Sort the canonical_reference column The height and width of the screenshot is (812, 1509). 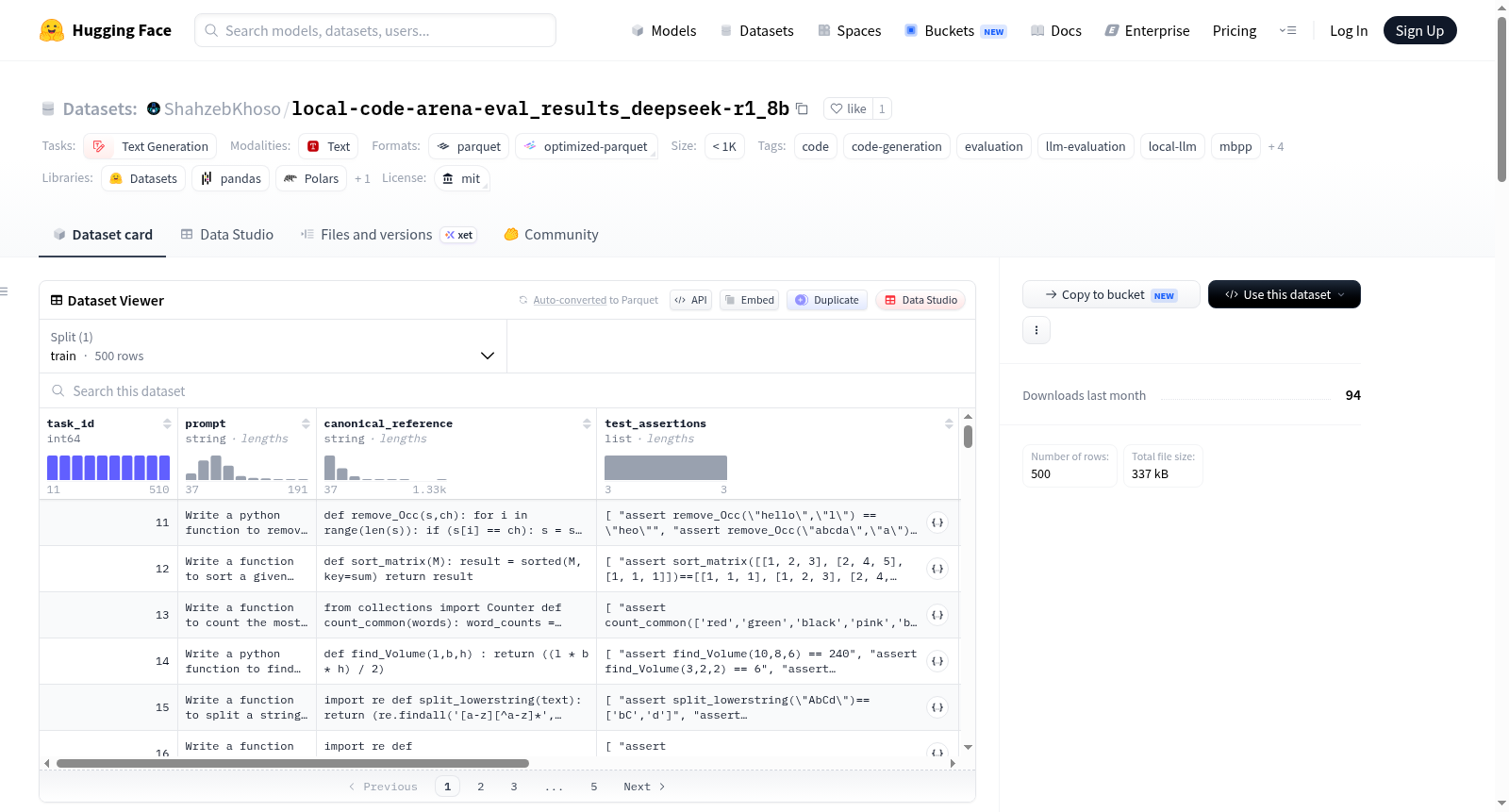587,423
